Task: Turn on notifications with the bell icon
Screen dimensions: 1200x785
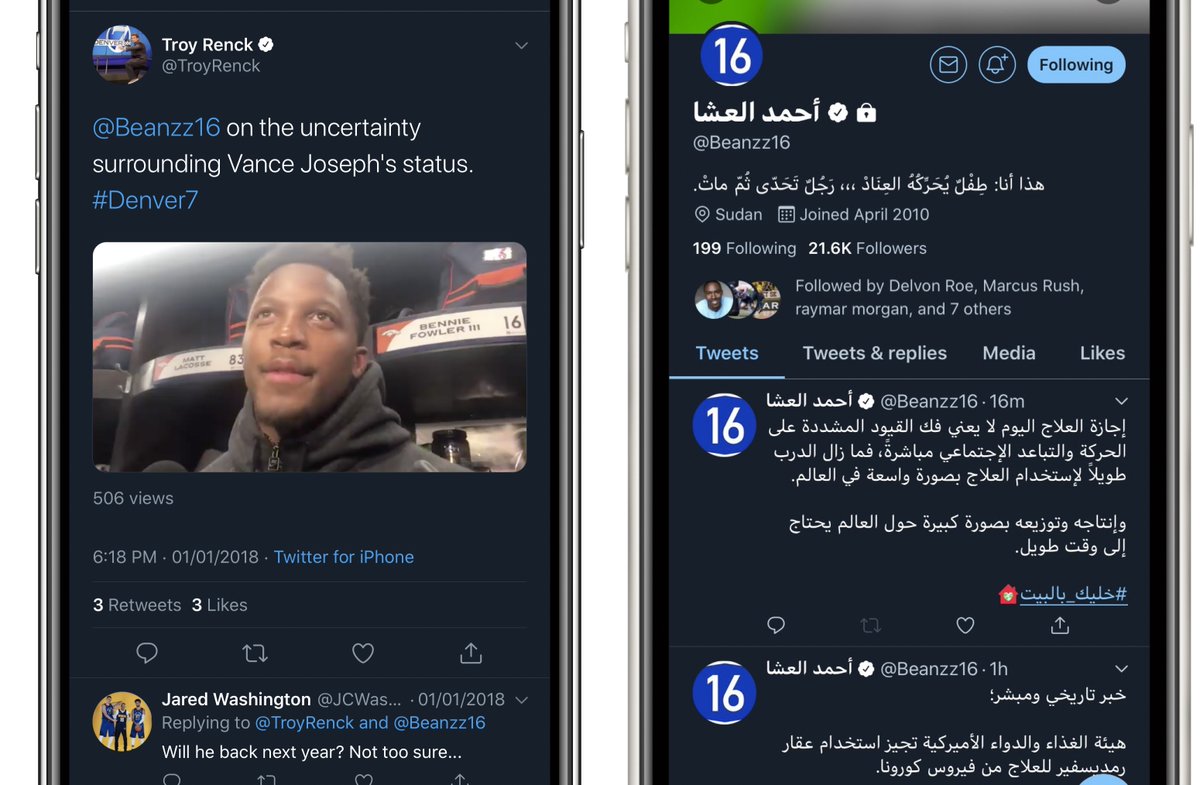Action: (997, 65)
